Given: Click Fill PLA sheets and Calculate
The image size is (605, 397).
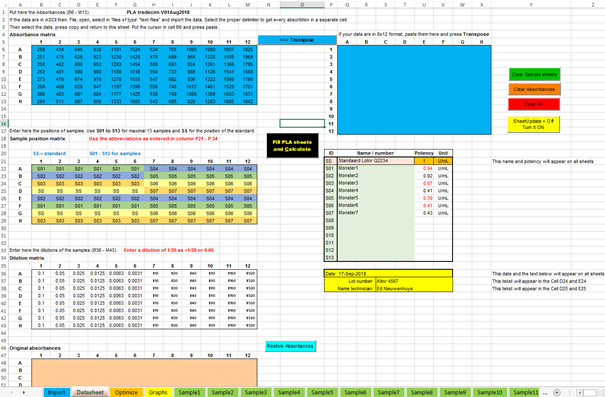Looking at the screenshot, I should (292, 145).
